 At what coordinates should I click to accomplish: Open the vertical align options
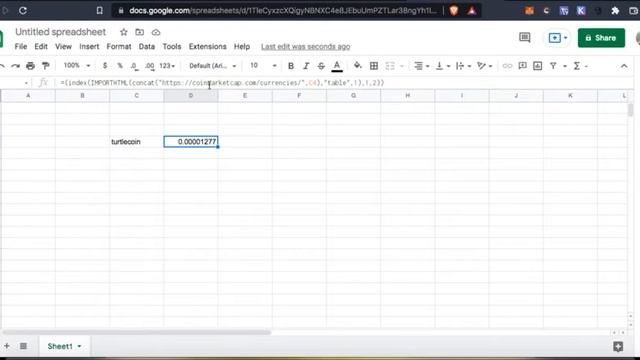tap(442, 66)
